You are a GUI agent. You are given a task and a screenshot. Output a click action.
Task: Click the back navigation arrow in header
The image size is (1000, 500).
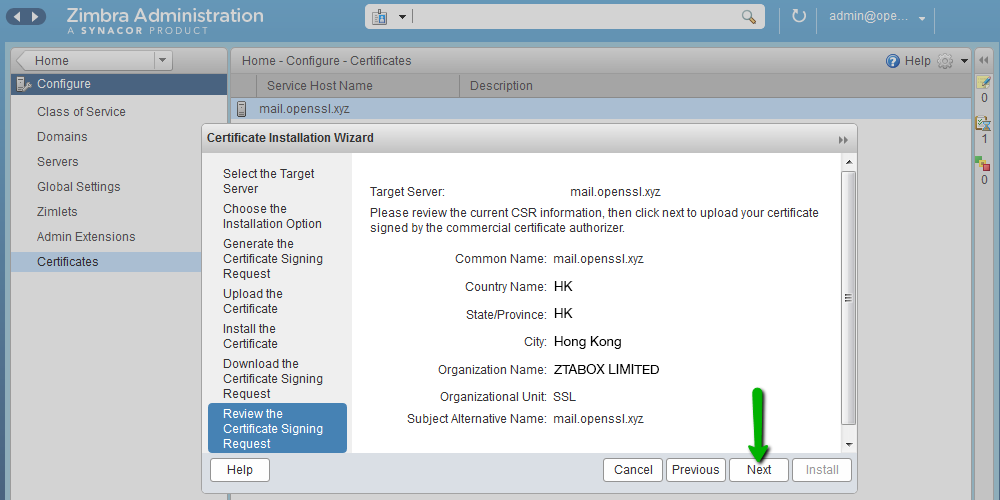click(15, 17)
